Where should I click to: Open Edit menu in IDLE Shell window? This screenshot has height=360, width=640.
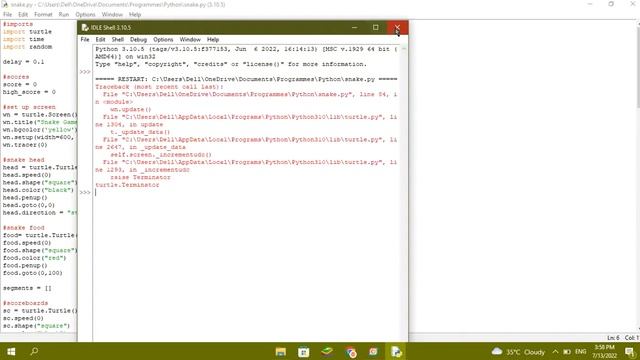click(100, 40)
